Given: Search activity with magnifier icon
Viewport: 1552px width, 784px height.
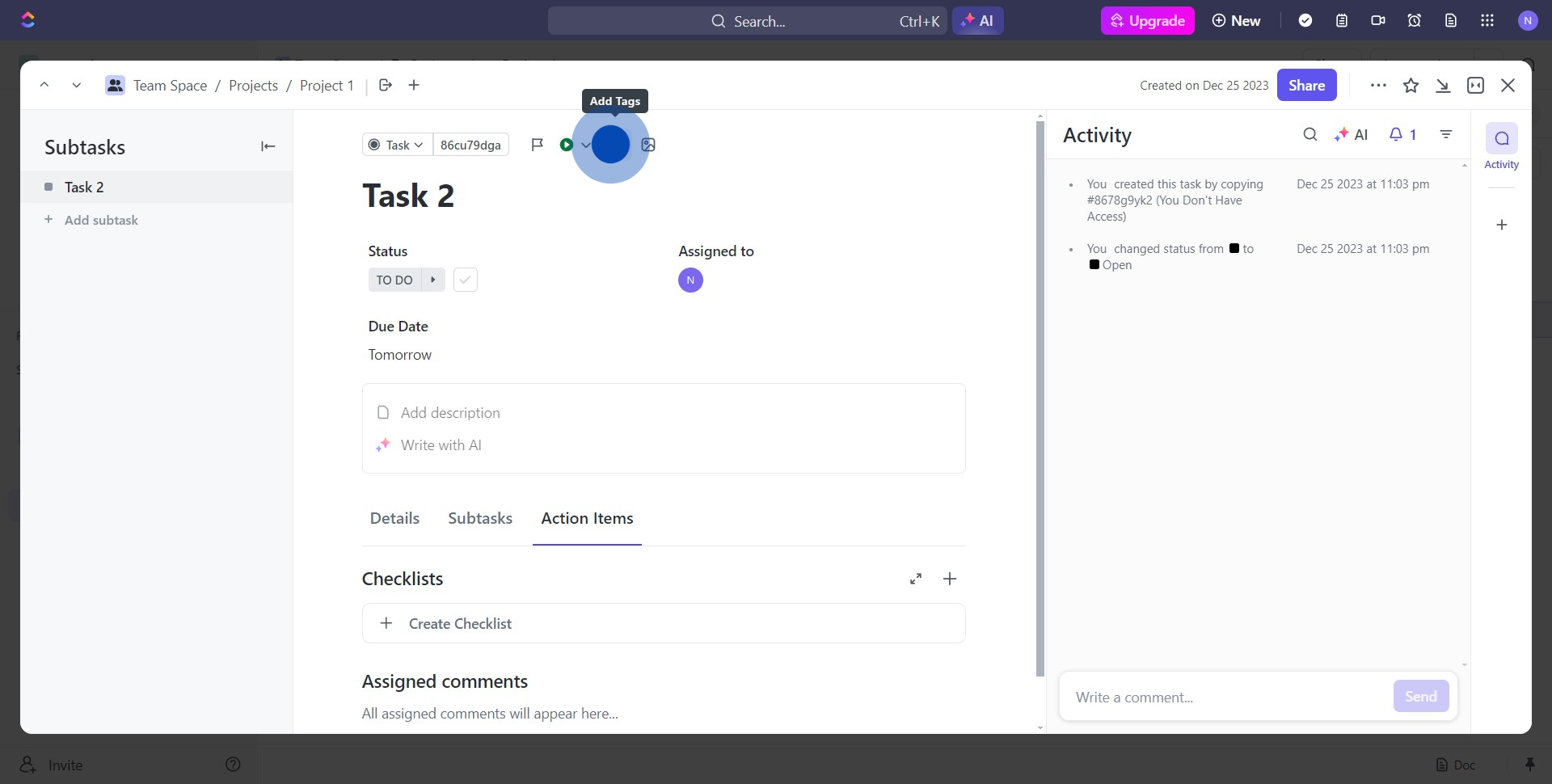Looking at the screenshot, I should (x=1310, y=135).
